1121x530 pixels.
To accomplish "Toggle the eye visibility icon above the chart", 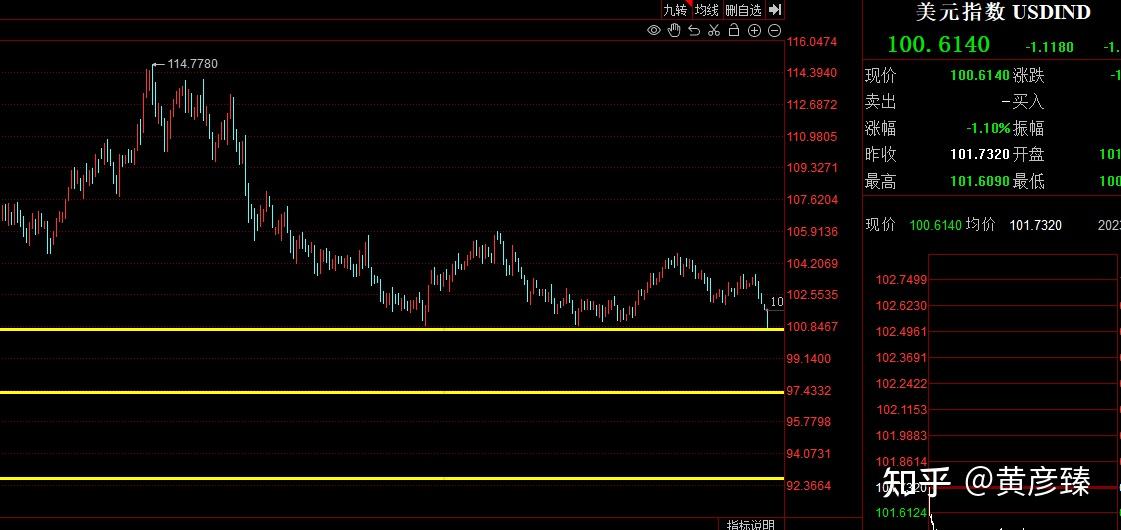I will [653, 30].
